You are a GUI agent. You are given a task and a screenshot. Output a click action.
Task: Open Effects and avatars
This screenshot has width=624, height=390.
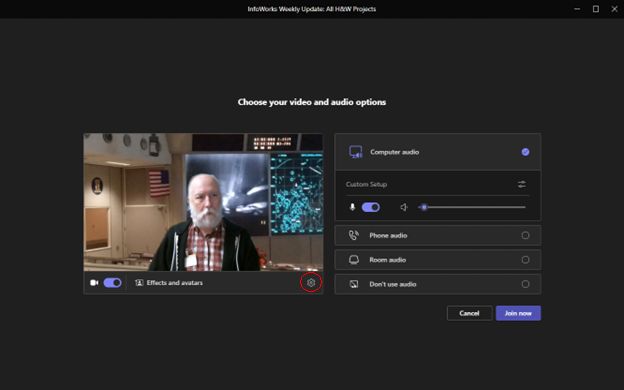(169, 283)
